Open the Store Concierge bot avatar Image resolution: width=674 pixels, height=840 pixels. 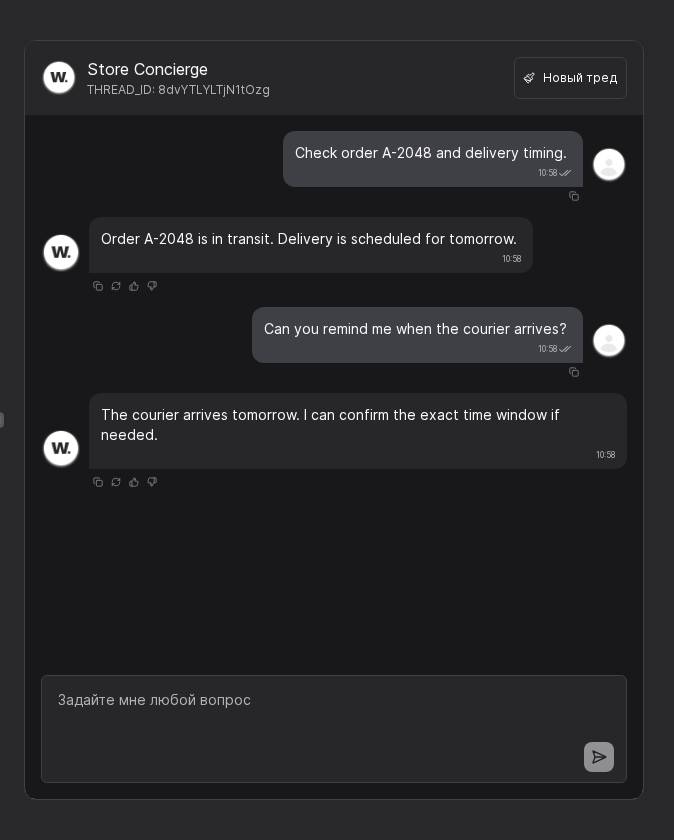(x=59, y=77)
